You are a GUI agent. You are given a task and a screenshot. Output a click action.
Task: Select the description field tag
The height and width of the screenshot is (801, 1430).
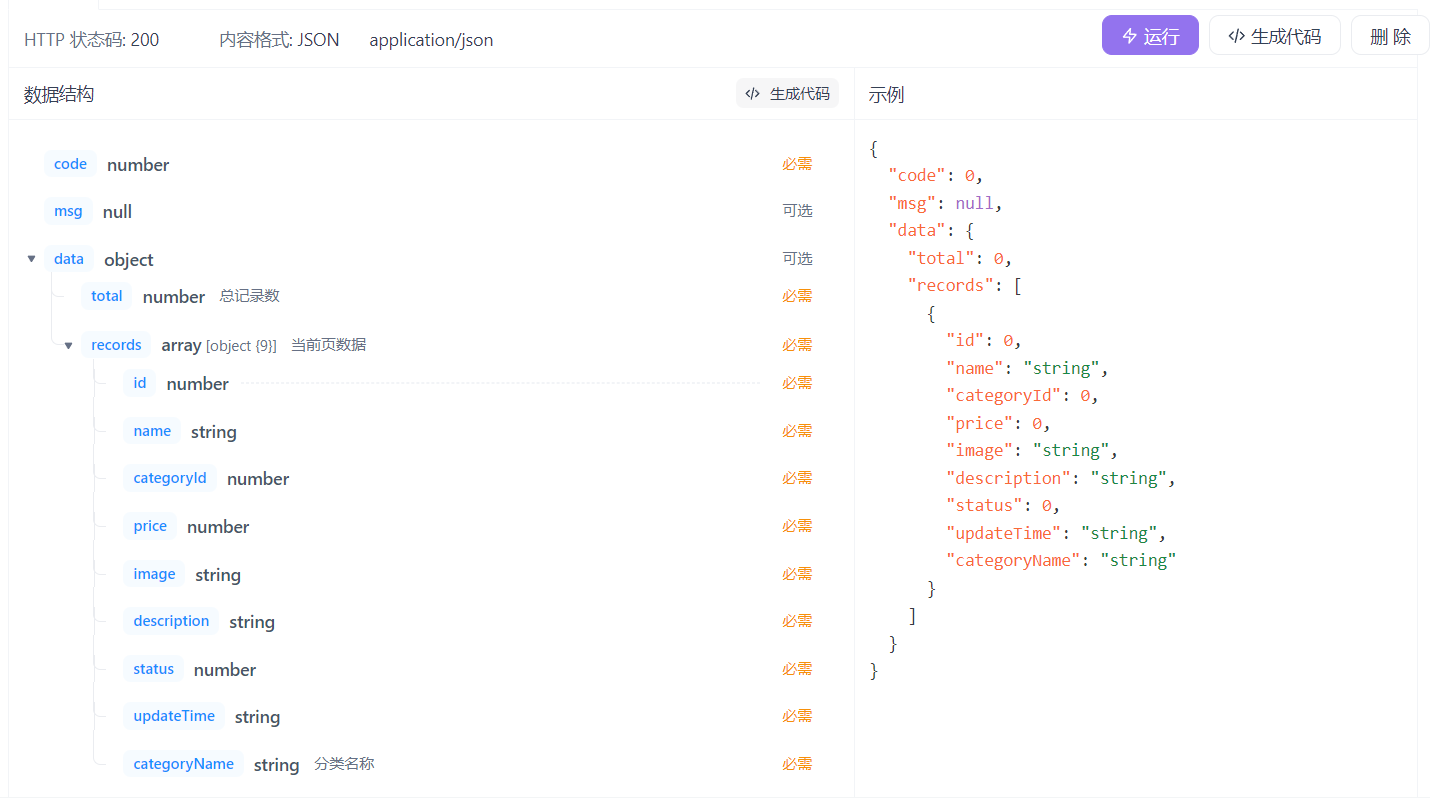point(171,621)
